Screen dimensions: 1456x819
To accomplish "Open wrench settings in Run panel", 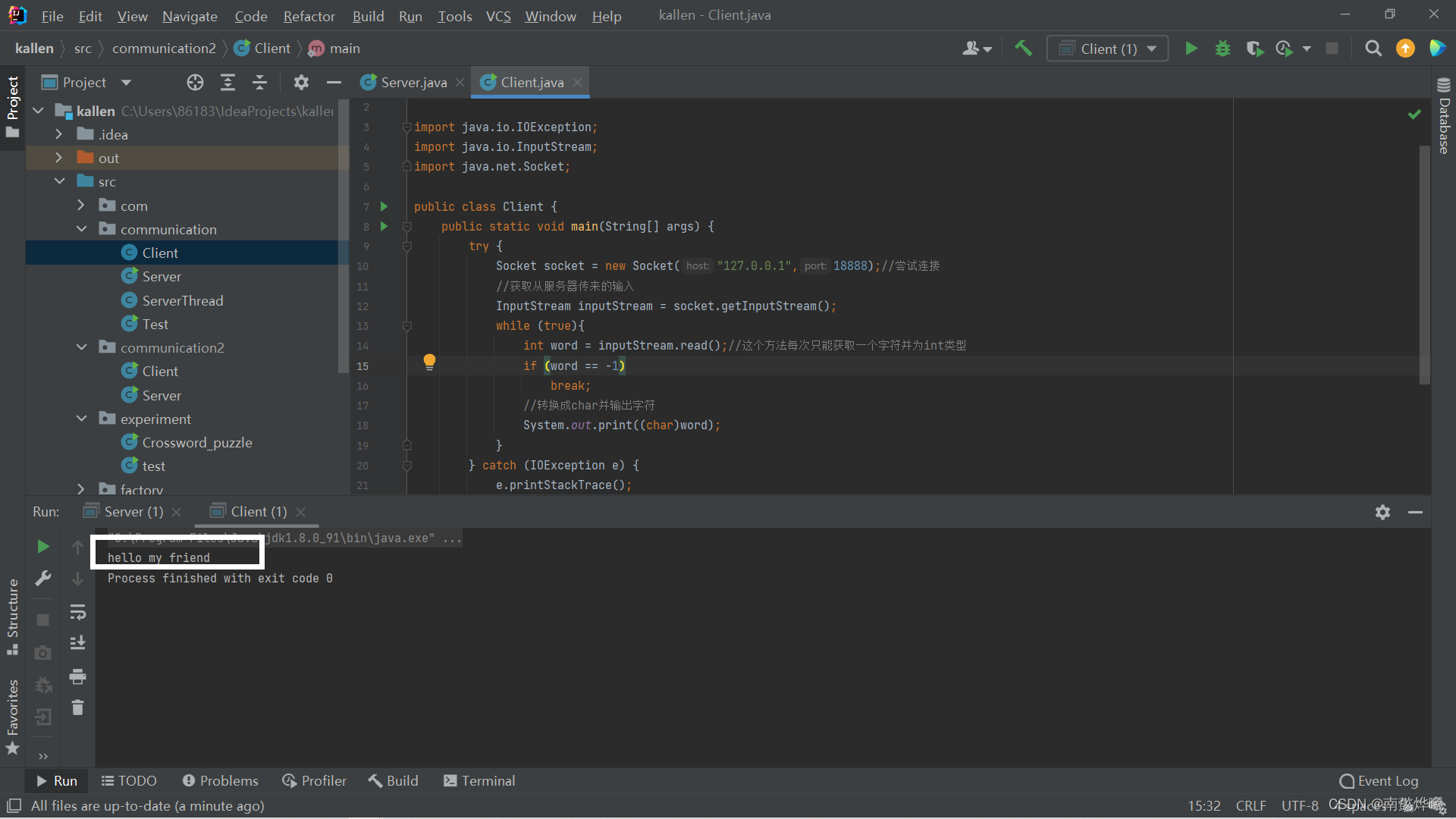I will [x=43, y=579].
